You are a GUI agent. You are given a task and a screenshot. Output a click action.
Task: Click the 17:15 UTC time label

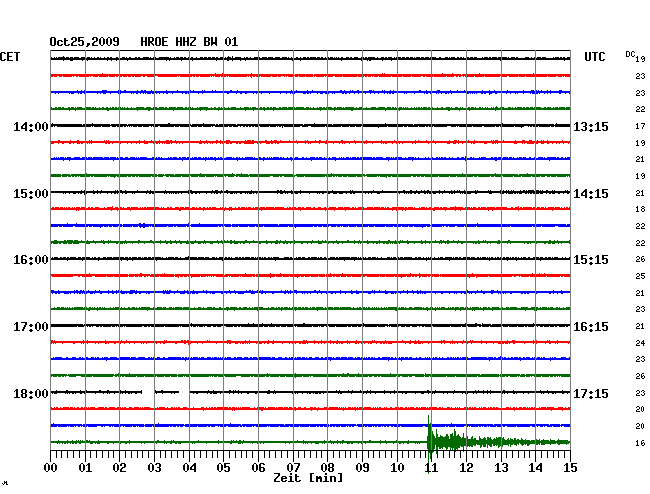coord(591,393)
